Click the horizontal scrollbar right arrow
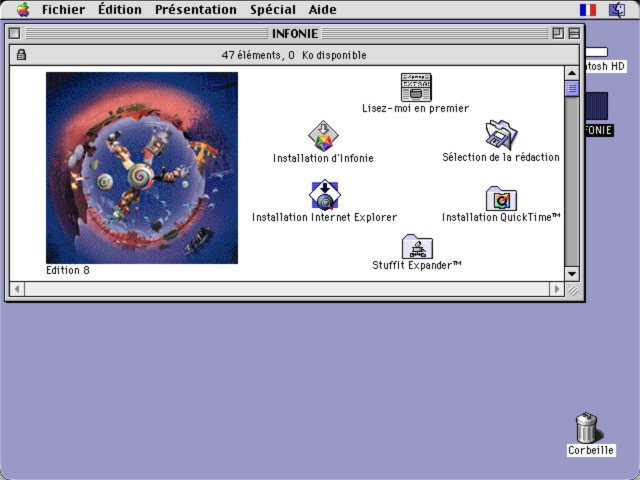Viewport: 640px width, 480px height. [x=557, y=289]
